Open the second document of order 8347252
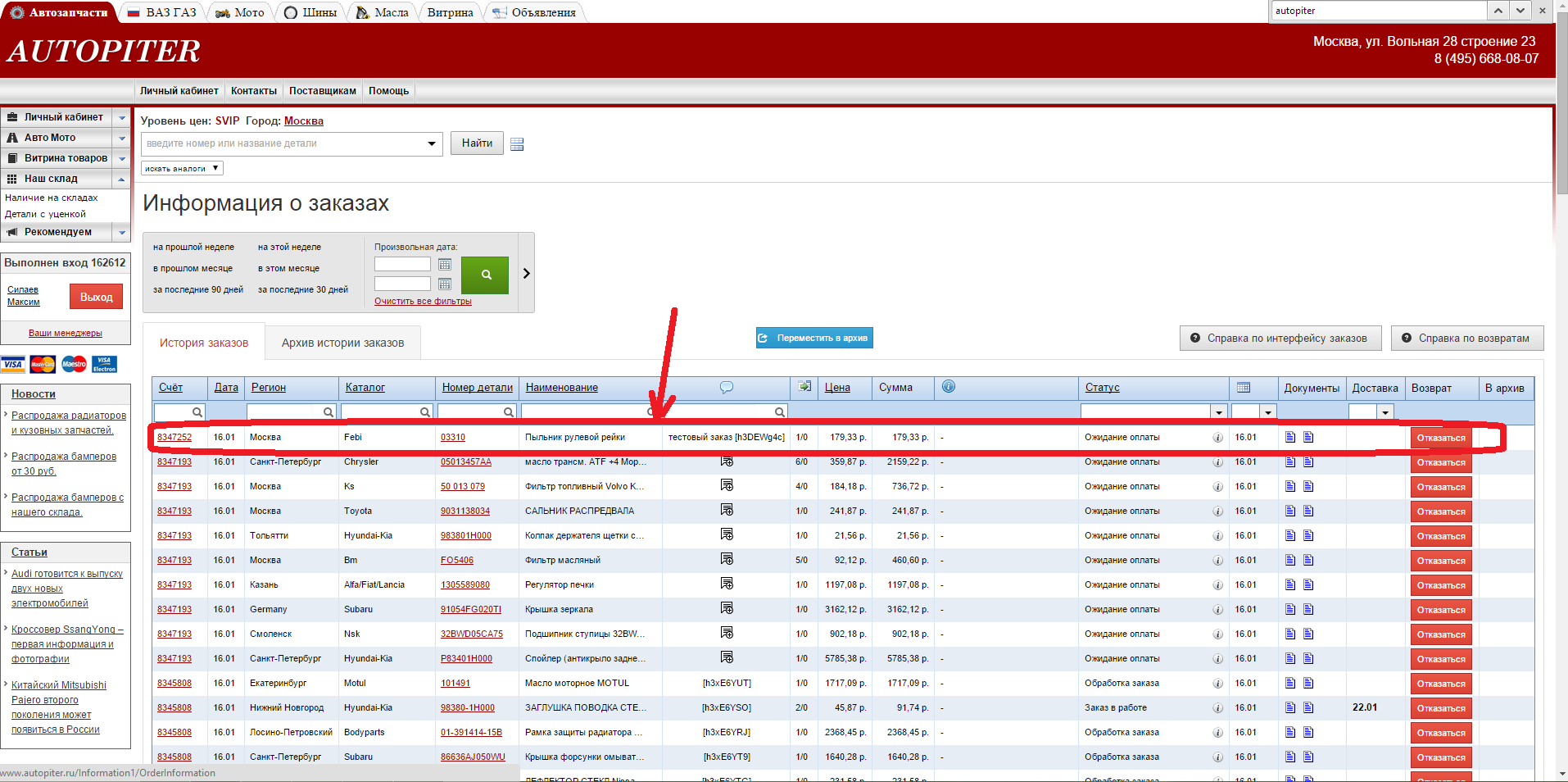The width and height of the screenshot is (1568, 782). point(1308,437)
